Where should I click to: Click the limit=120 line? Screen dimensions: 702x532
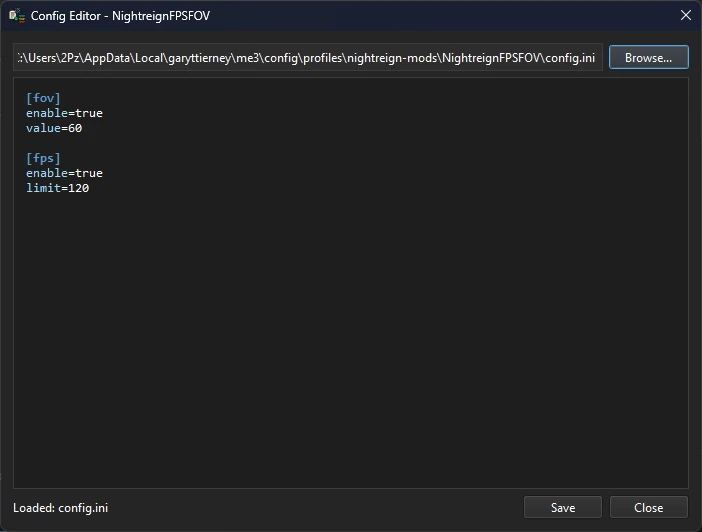(x=57, y=188)
